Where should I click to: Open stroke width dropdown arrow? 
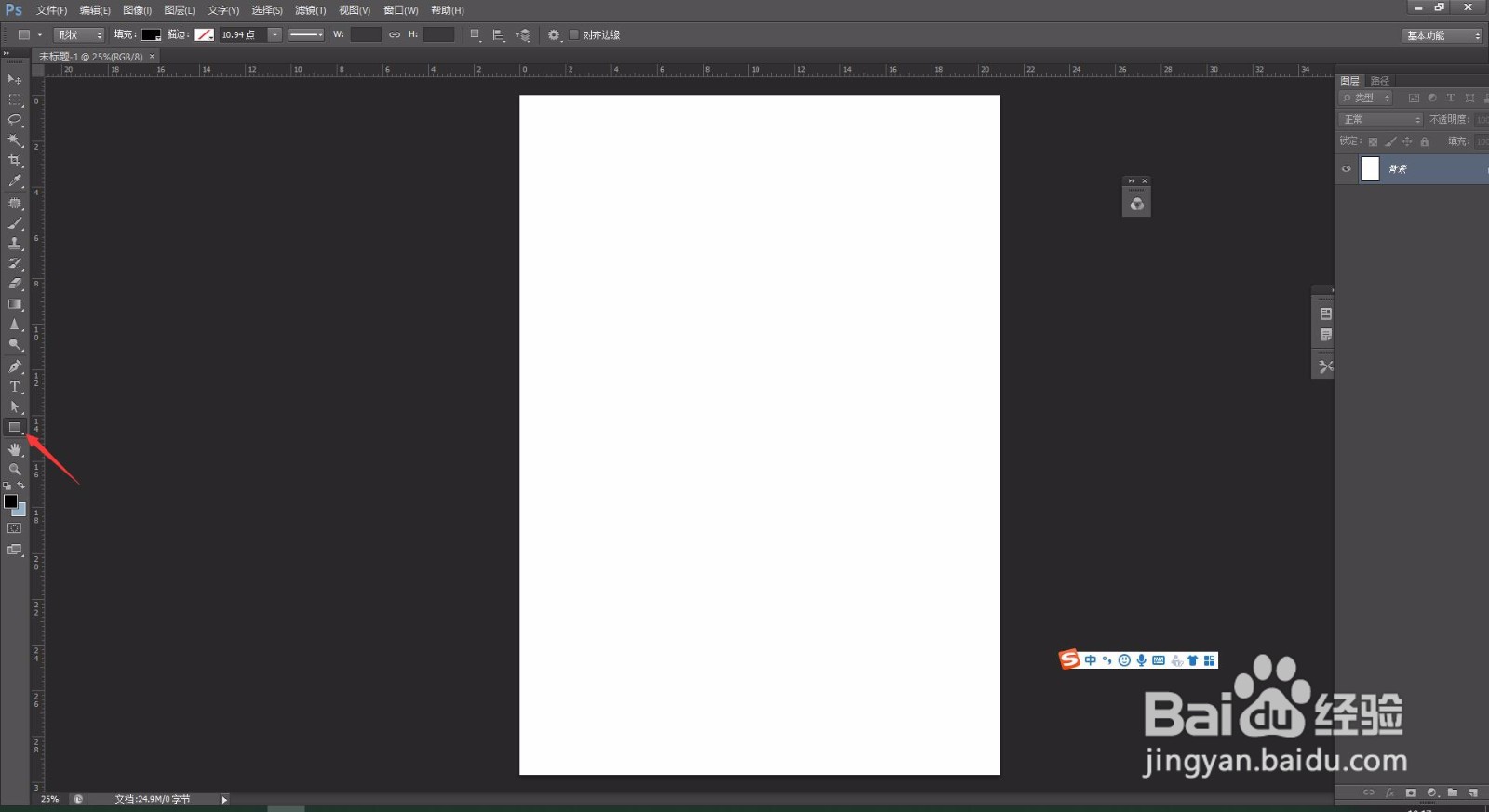coord(275,34)
